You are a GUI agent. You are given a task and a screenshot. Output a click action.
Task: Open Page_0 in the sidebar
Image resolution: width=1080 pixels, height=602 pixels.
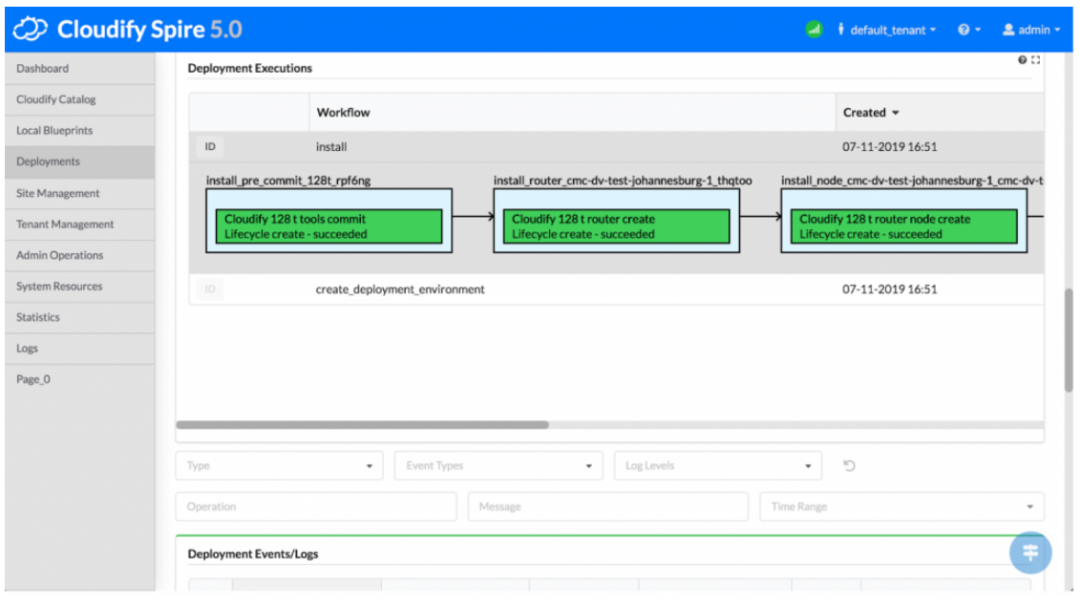click(80, 380)
